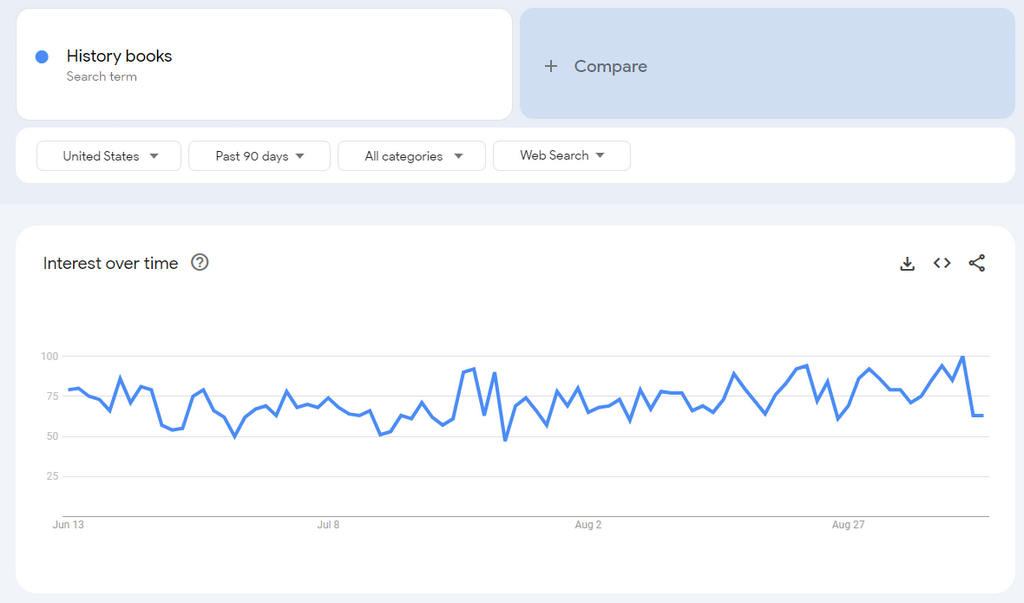The image size is (1024, 603).
Task: Switch focus to the Compare panel
Action: click(x=768, y=63)
